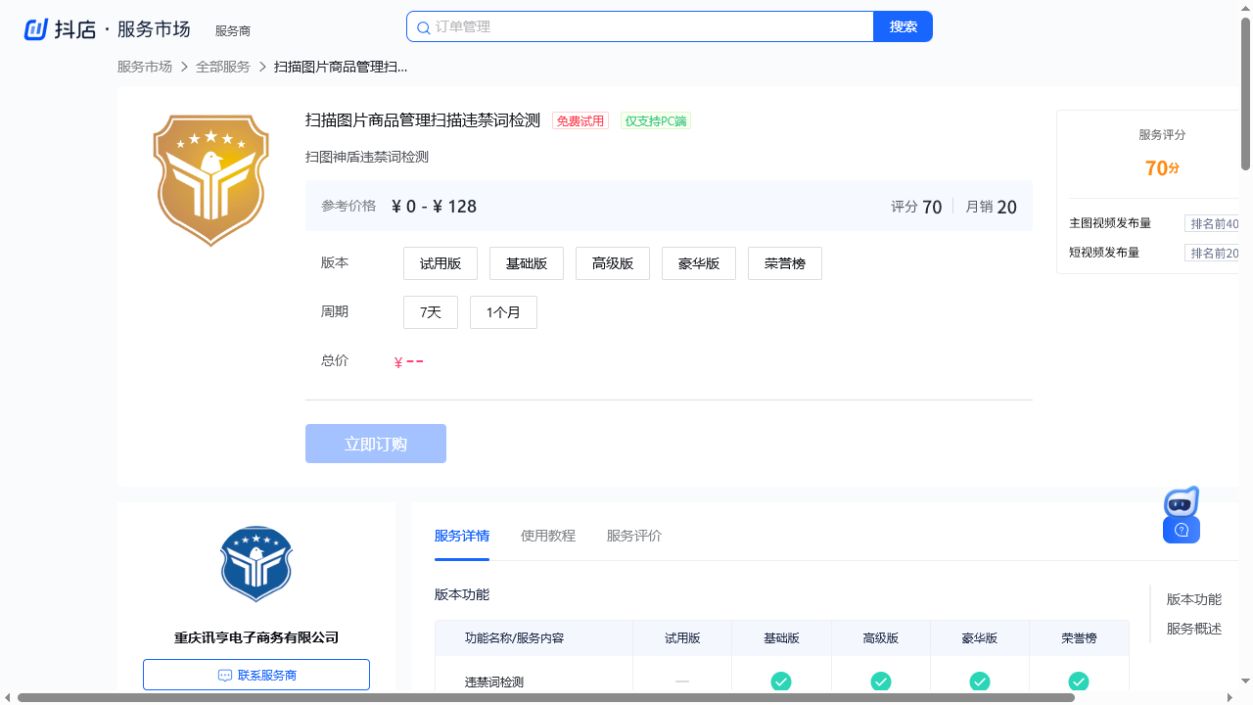
Task: Click the horizontal scrollbar thumb
Action: pyautogui.click(x=546, y=698)
